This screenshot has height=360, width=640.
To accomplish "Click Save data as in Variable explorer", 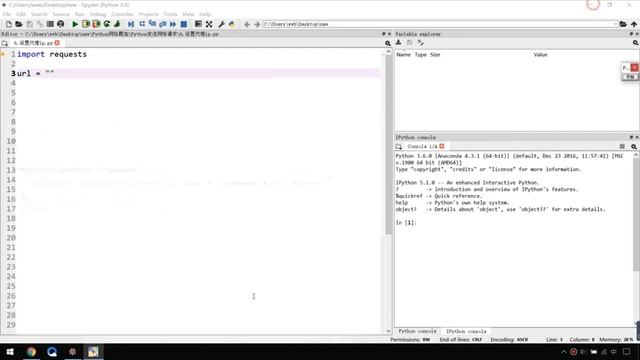I will point(420,43).
